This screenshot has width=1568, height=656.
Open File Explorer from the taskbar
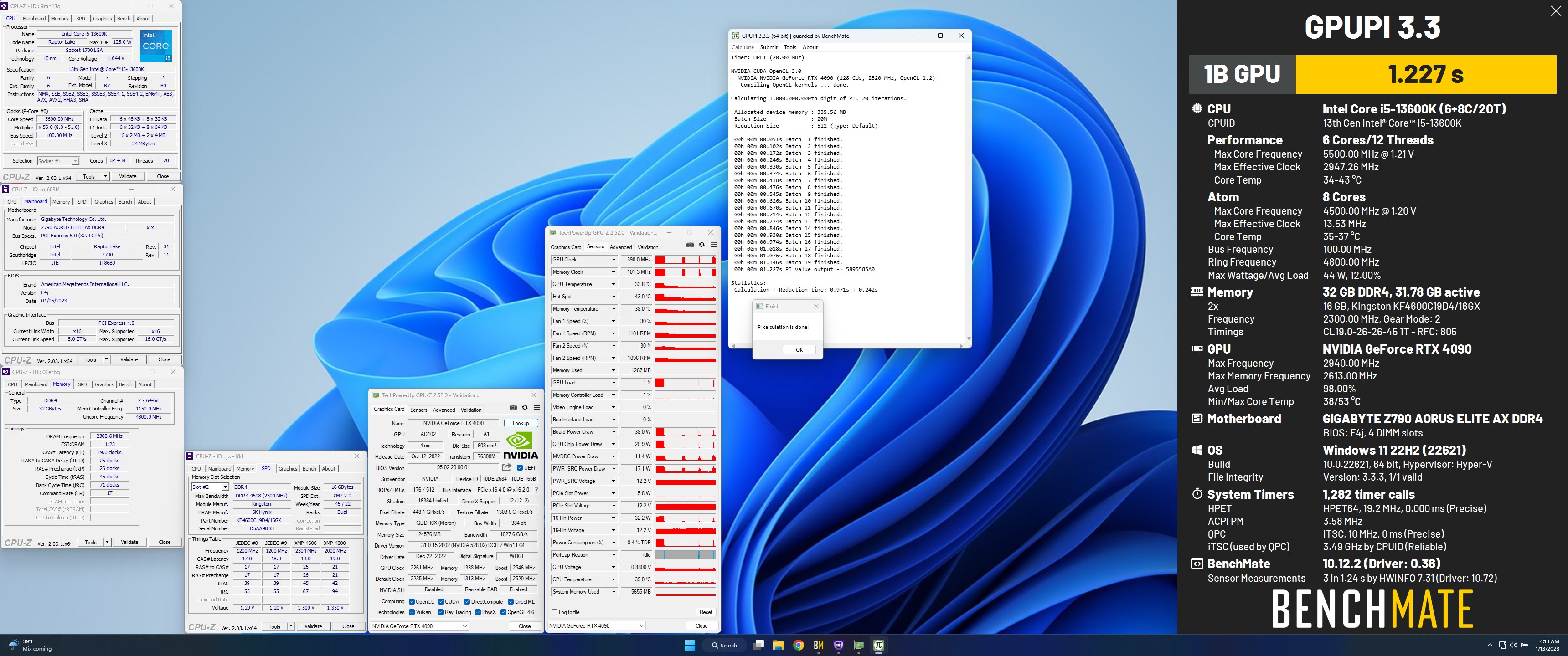pyautogui.click(x=778, y=645)
